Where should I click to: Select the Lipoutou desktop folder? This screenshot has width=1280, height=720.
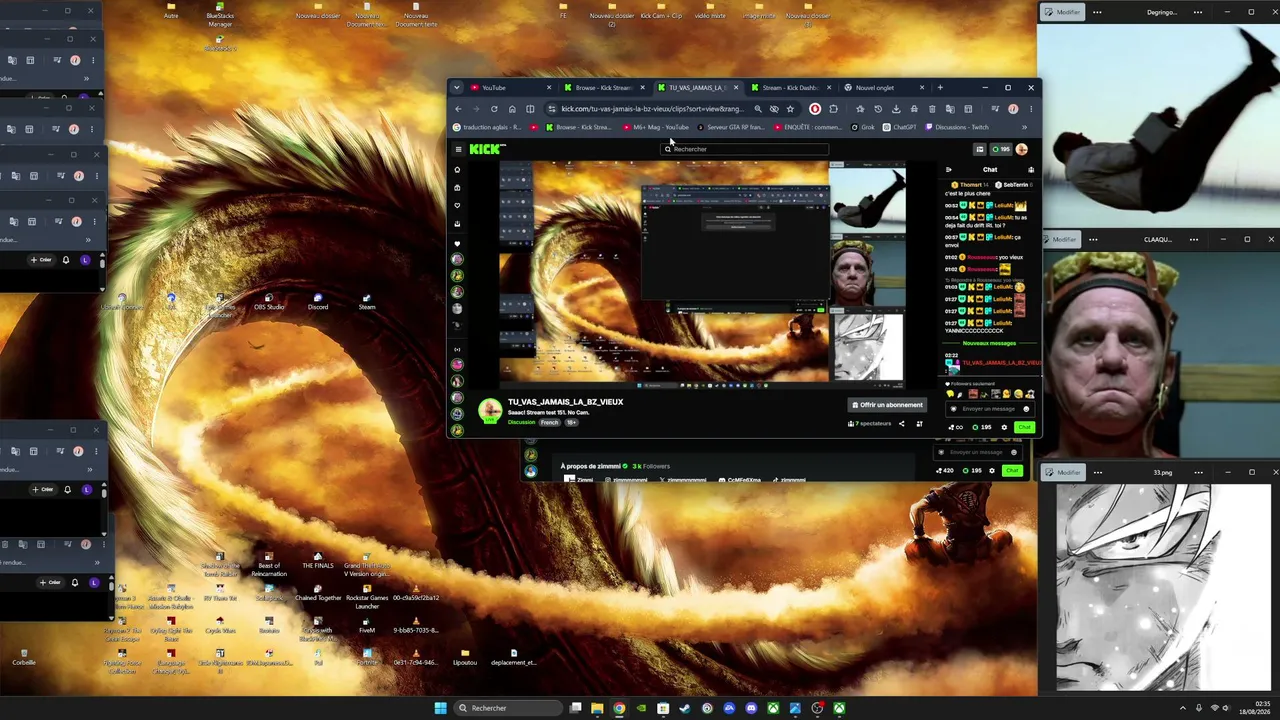tap(465, 657)
